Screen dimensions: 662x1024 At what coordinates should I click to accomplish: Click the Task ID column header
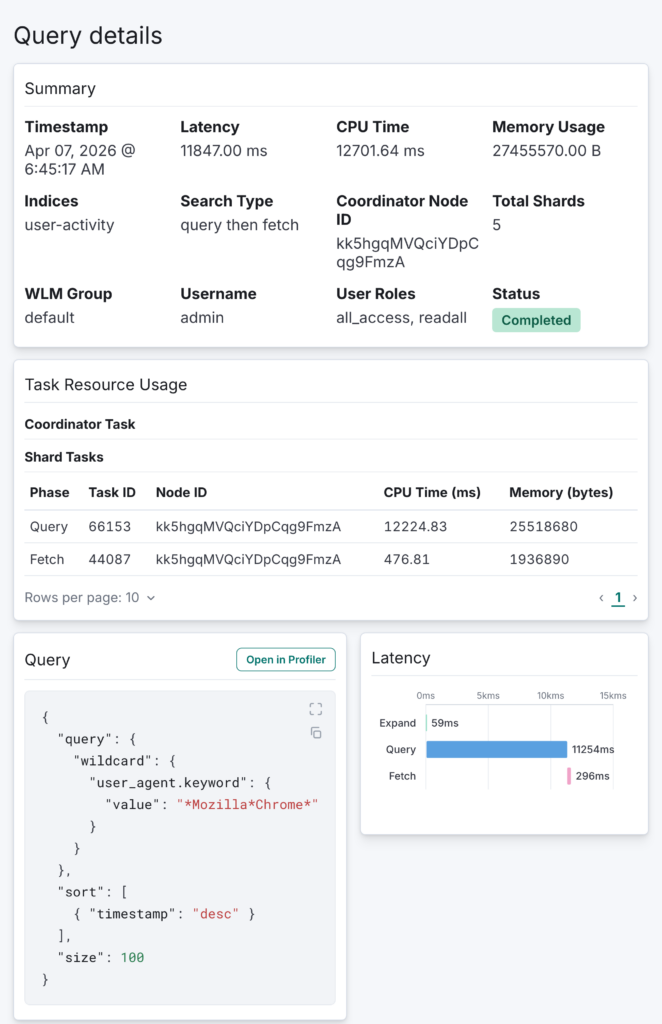pos(112,492)
